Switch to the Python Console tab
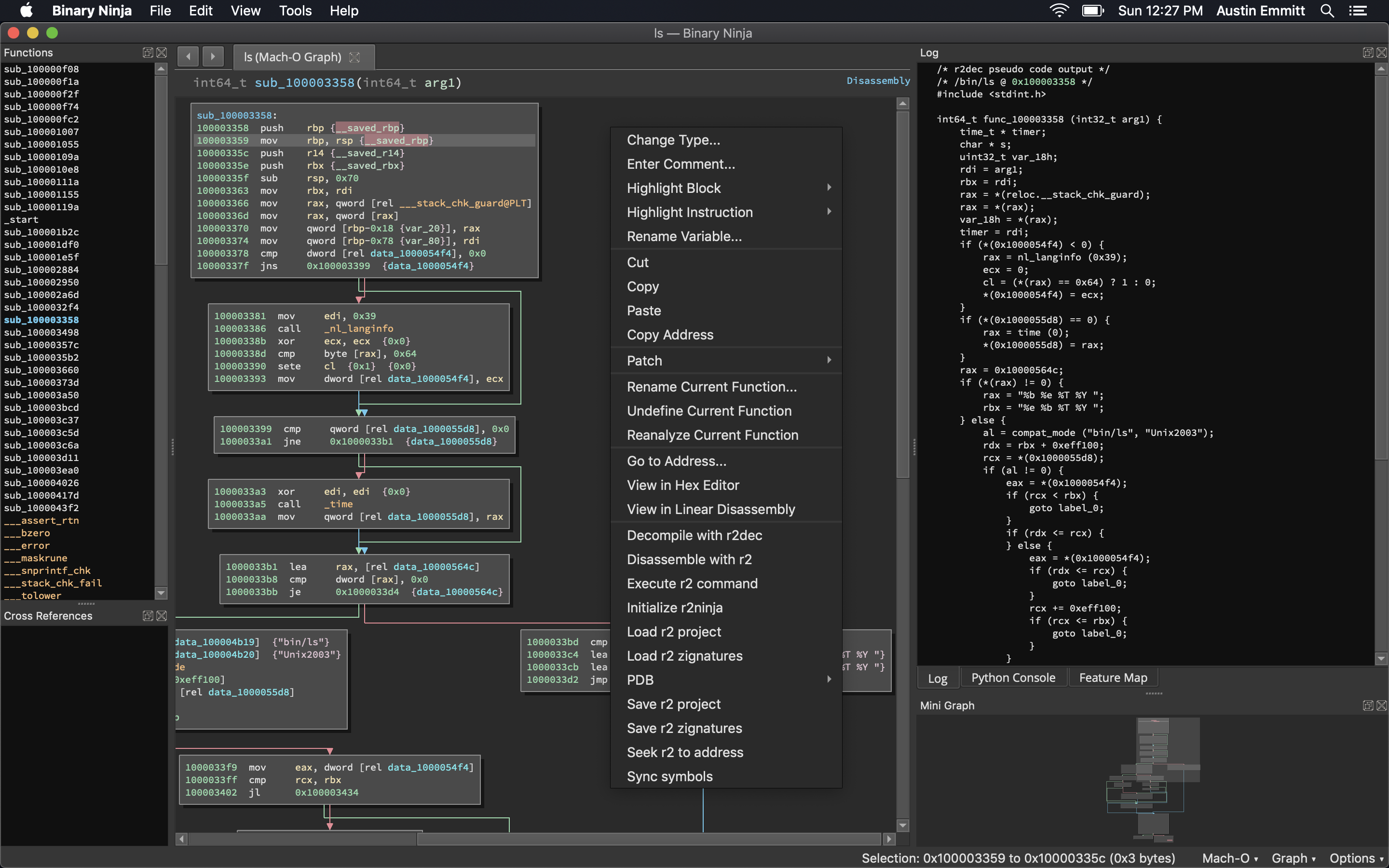The width and height of the screenshot is (1389, 868). [x=1013, y=678]
